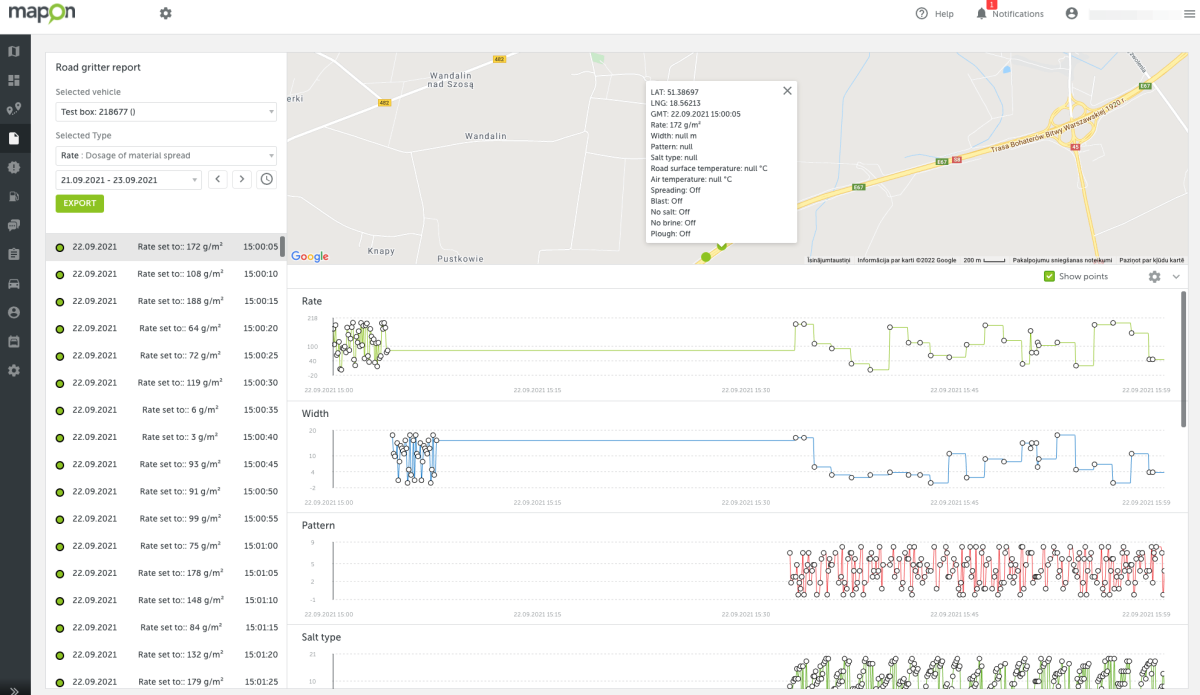The height and width of the screenshot is (695, 1200).
Task: Click the Help link in header
Action: [x=934, y=14]
